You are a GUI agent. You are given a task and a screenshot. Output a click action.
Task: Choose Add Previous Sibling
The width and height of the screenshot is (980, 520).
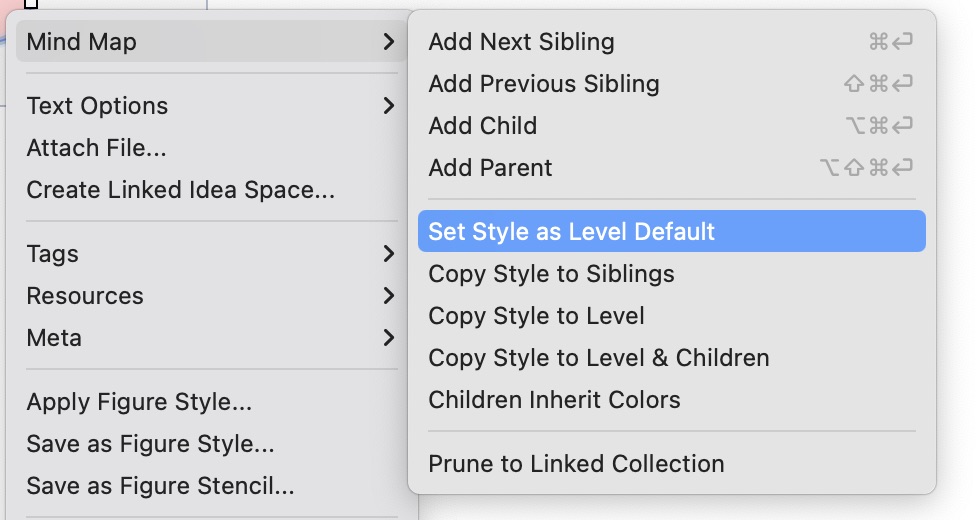coord(543,84)
